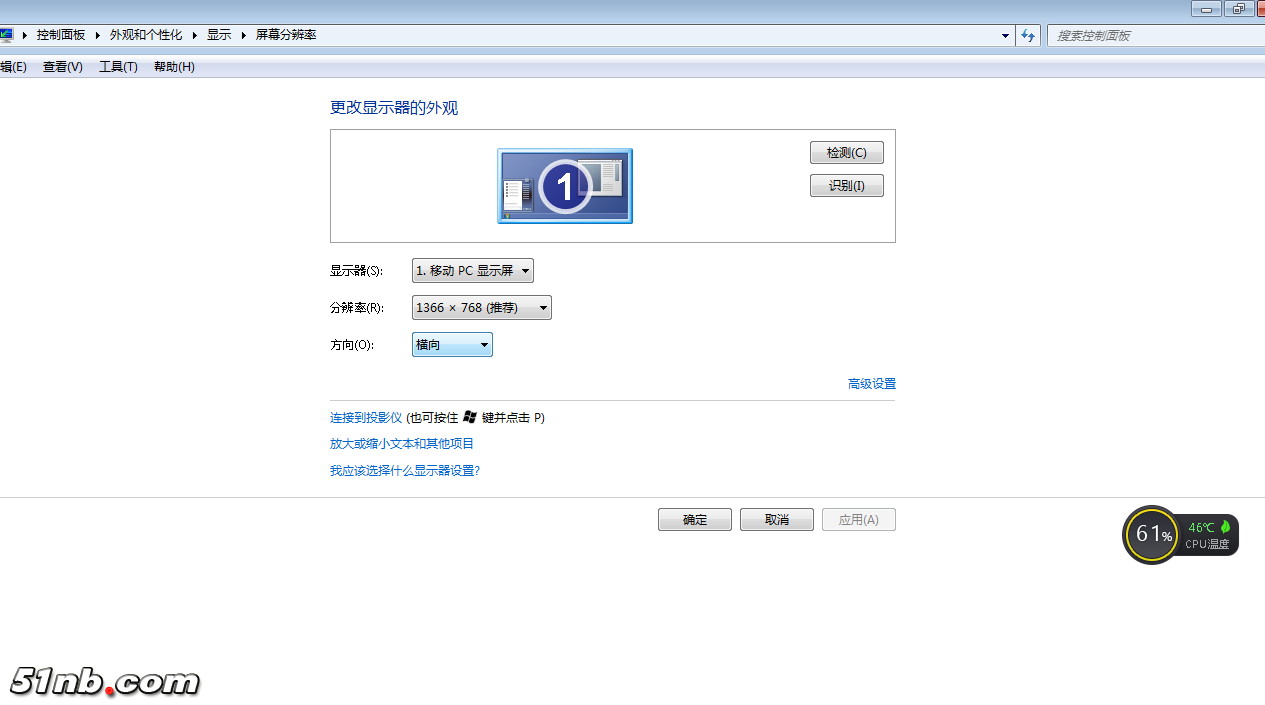Click the 连接到投影仪 link
The height and width of the screenshot is (705, 1265).
click(366, 418)
